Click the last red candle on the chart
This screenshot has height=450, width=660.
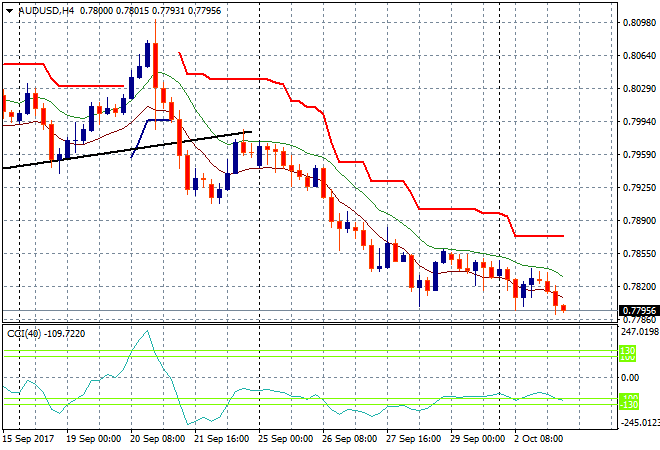pos(564,307)
